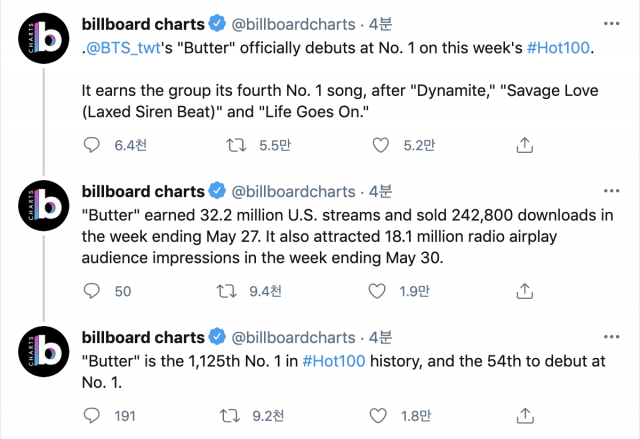
Task: Share the second tweet about streams
Action: (x=523, y=291)
